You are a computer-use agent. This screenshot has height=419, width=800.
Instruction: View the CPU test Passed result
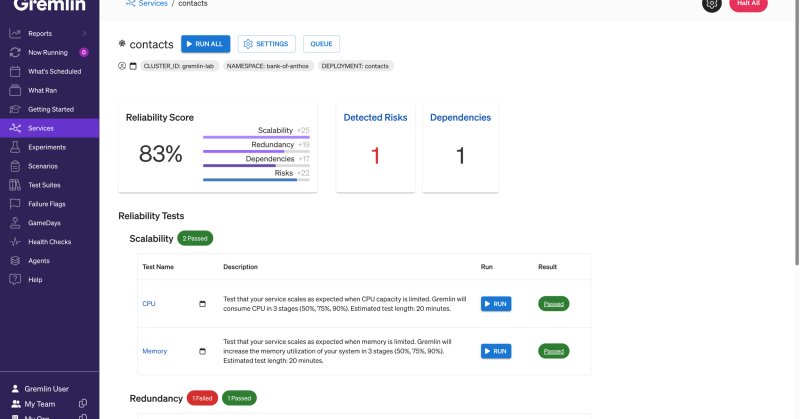[554, 304]
